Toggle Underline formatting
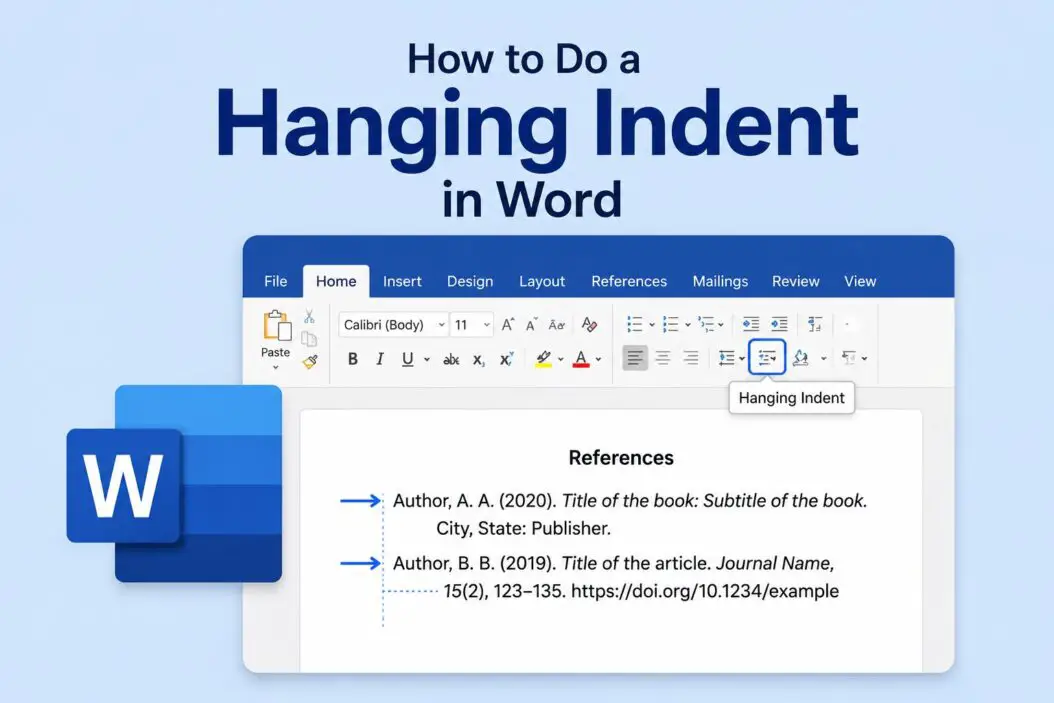The image size is (1054, 703). [407, 359]
